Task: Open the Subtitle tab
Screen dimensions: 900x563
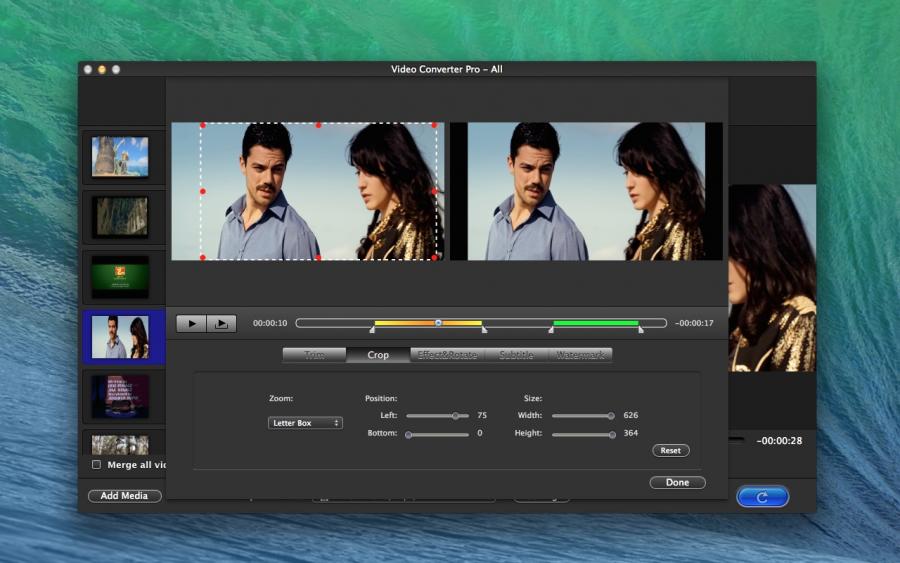Action: 516,355
